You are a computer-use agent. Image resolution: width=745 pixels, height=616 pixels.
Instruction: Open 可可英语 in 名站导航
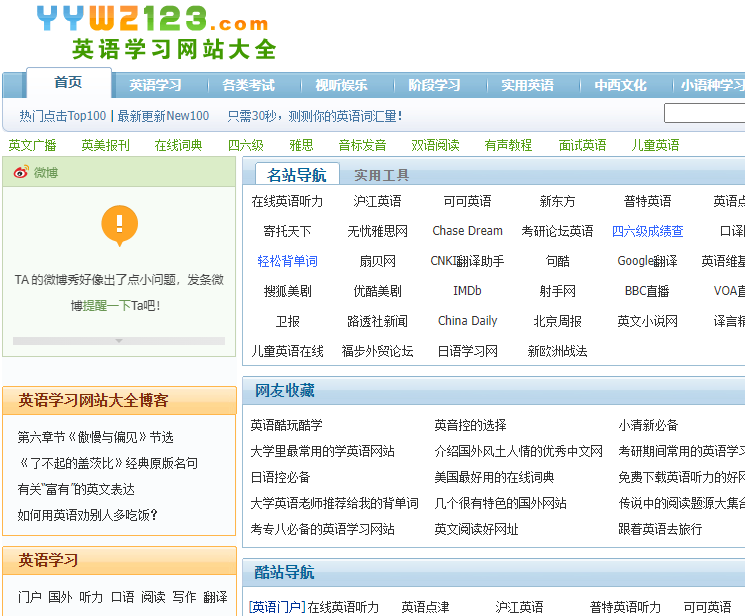tap(467, 201)
